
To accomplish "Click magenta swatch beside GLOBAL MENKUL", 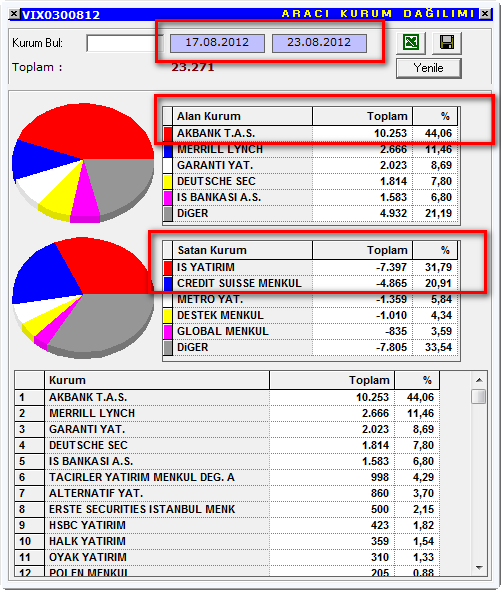I will [x=168, y=331].
